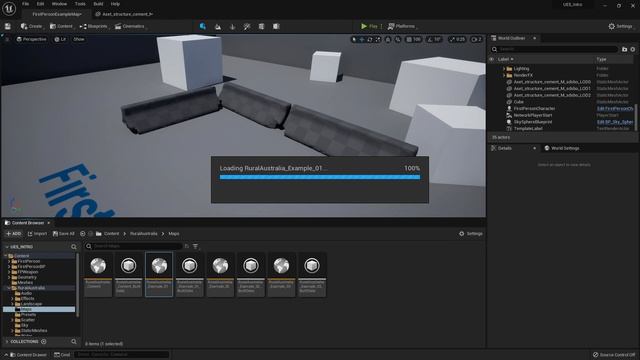This screenshot has width=640, height=360.
Task: Open the Window menu
Action: point(59,4)
